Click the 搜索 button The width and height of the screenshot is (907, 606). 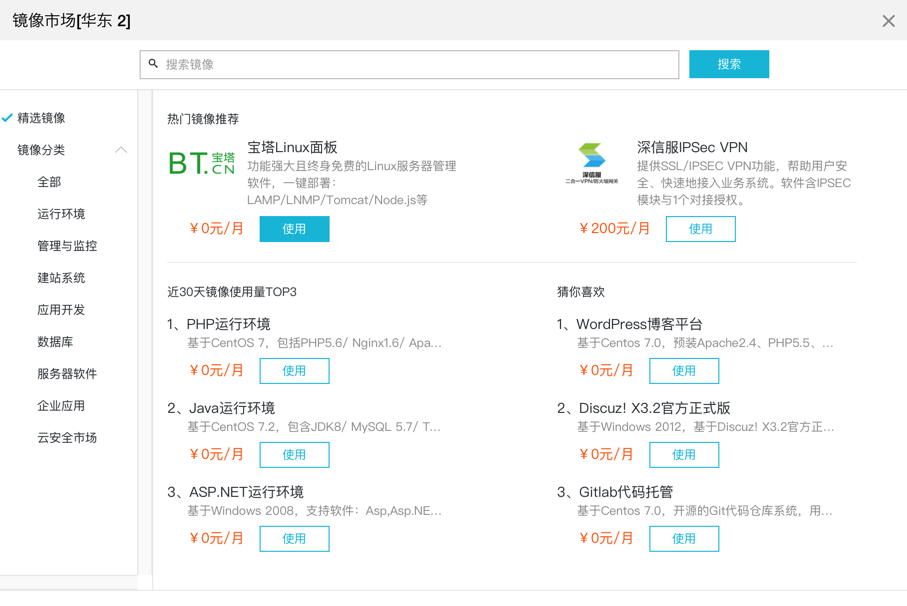(728, 64)
